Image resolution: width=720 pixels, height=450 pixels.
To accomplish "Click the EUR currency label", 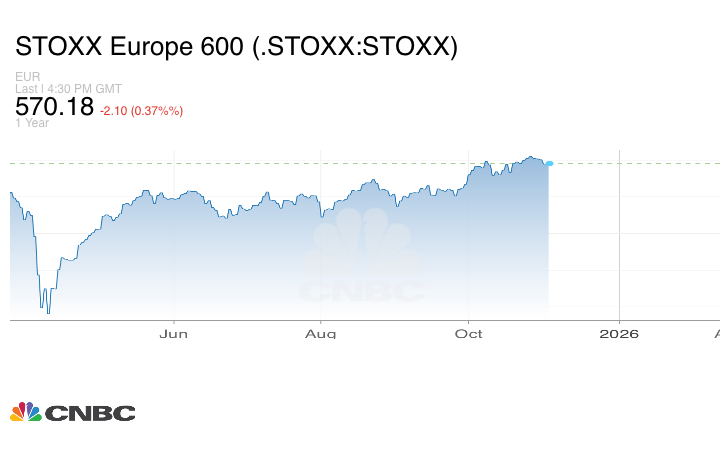I will click(x=26, y=76).
